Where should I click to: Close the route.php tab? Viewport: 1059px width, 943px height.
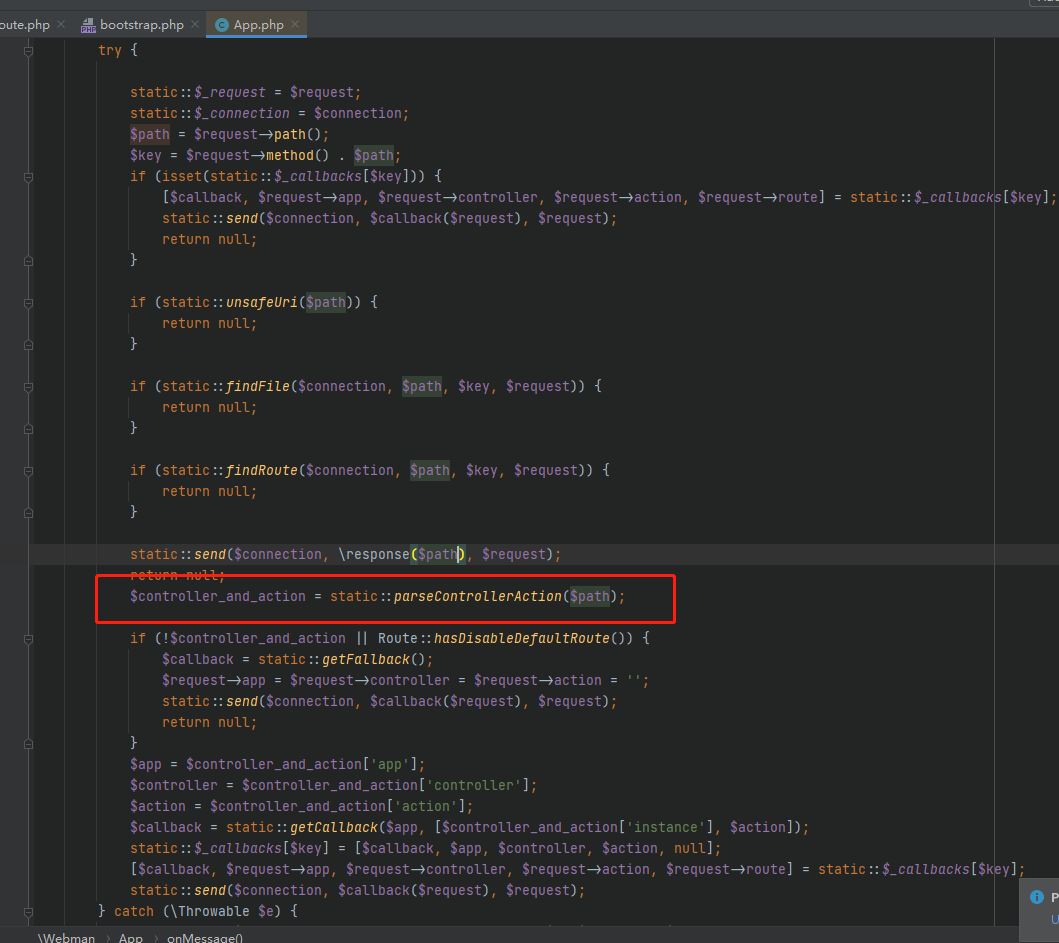[61, 24]
